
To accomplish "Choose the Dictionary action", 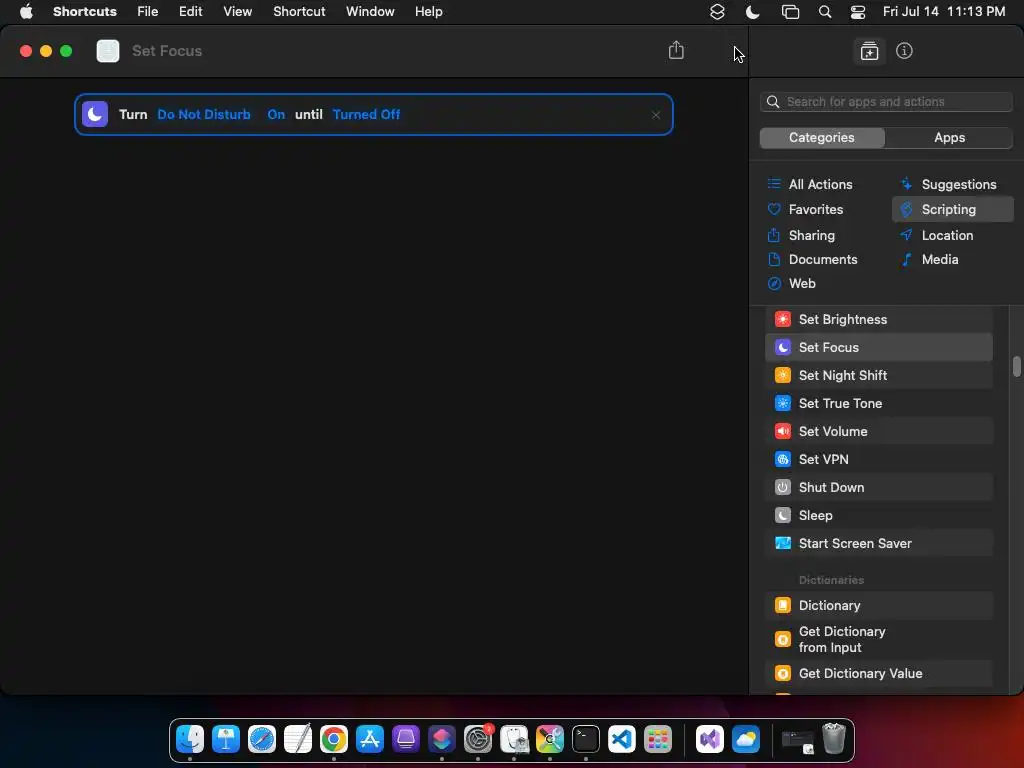I will 878,605.
